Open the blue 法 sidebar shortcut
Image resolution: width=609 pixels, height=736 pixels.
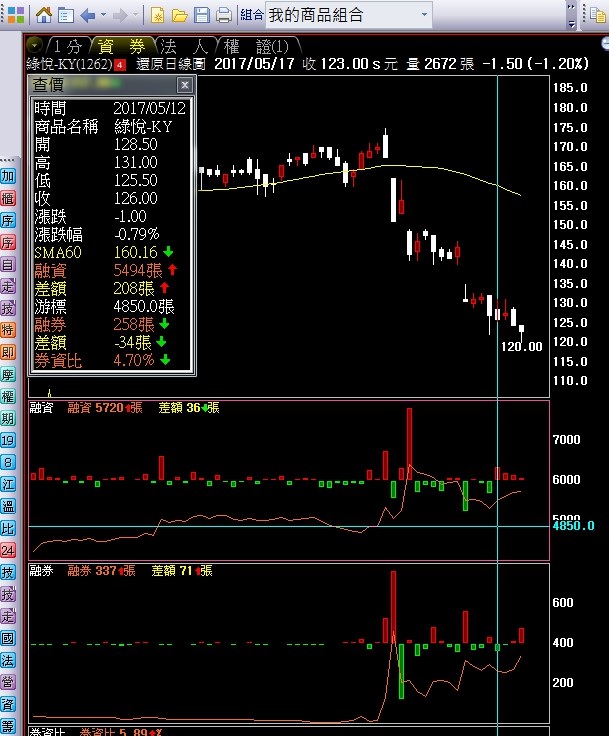8,660
